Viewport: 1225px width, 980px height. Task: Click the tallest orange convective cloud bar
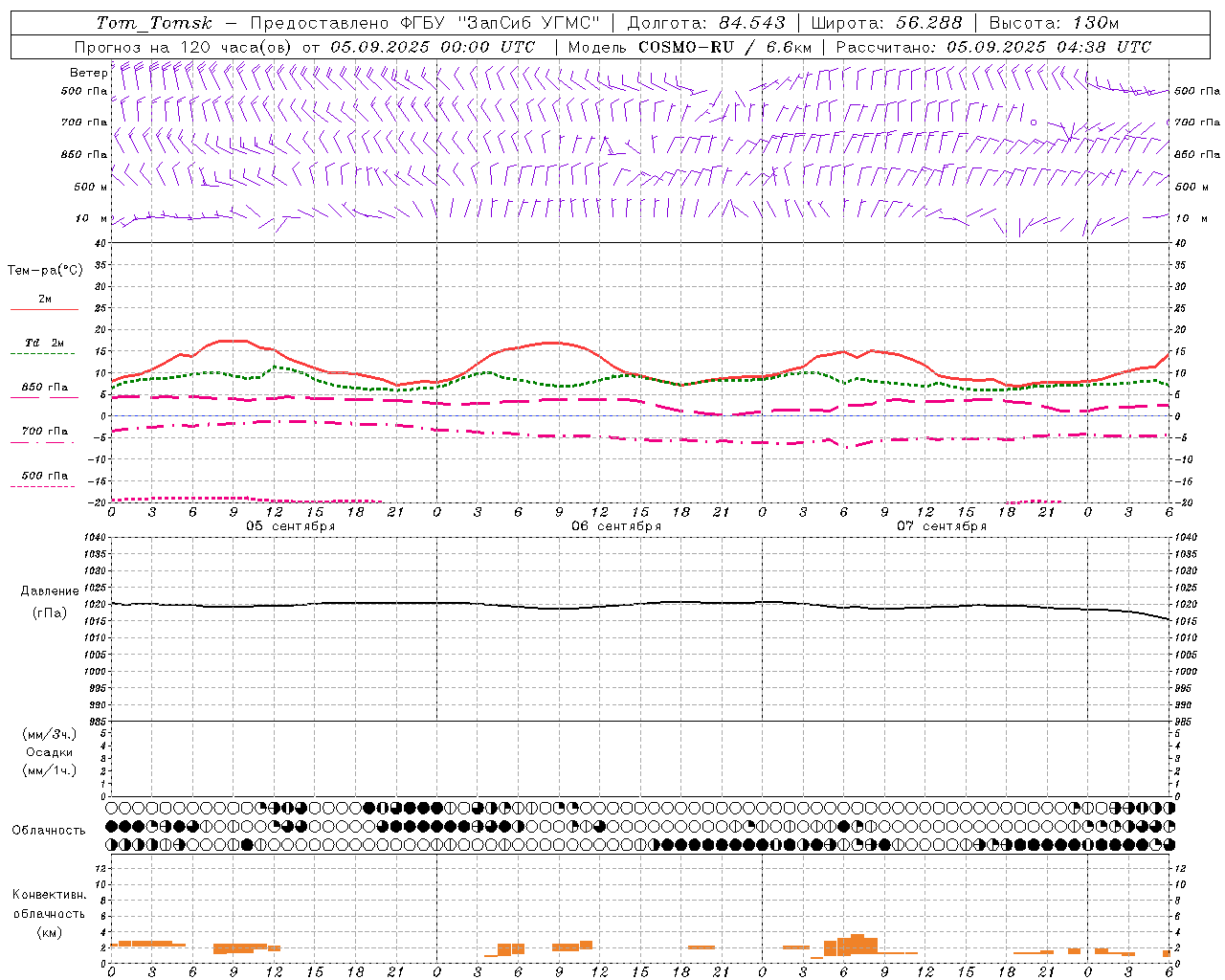[x=857, y=944]
